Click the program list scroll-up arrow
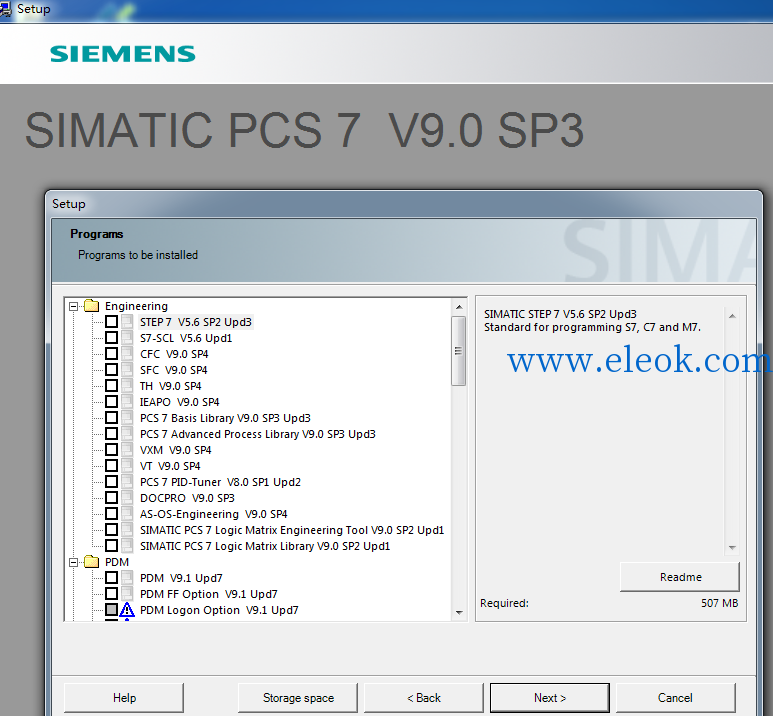 tap(459, 307)
